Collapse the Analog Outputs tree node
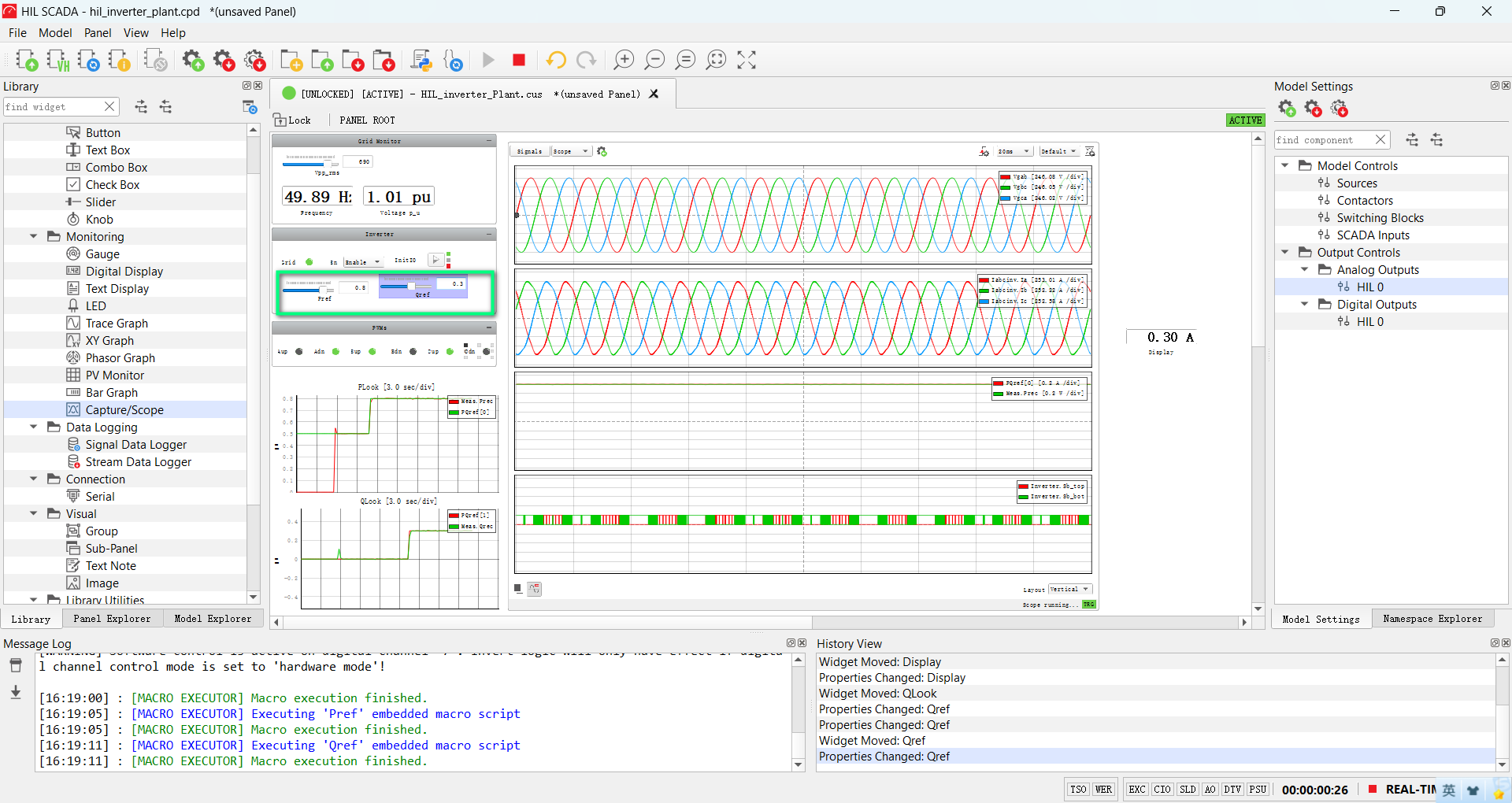Viewport: 1512px width, 803px height. coord(1304,270)
